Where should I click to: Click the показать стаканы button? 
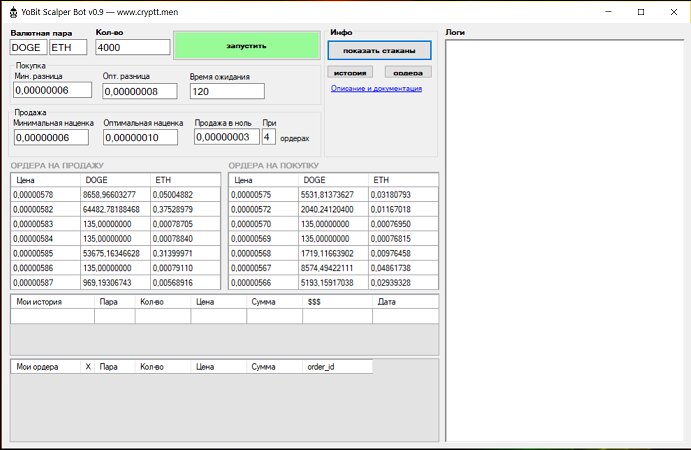(x=379, y=49)
